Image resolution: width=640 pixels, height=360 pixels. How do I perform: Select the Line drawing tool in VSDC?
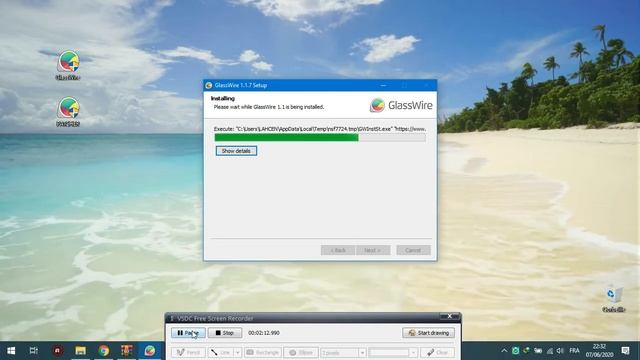coord(221,352)
